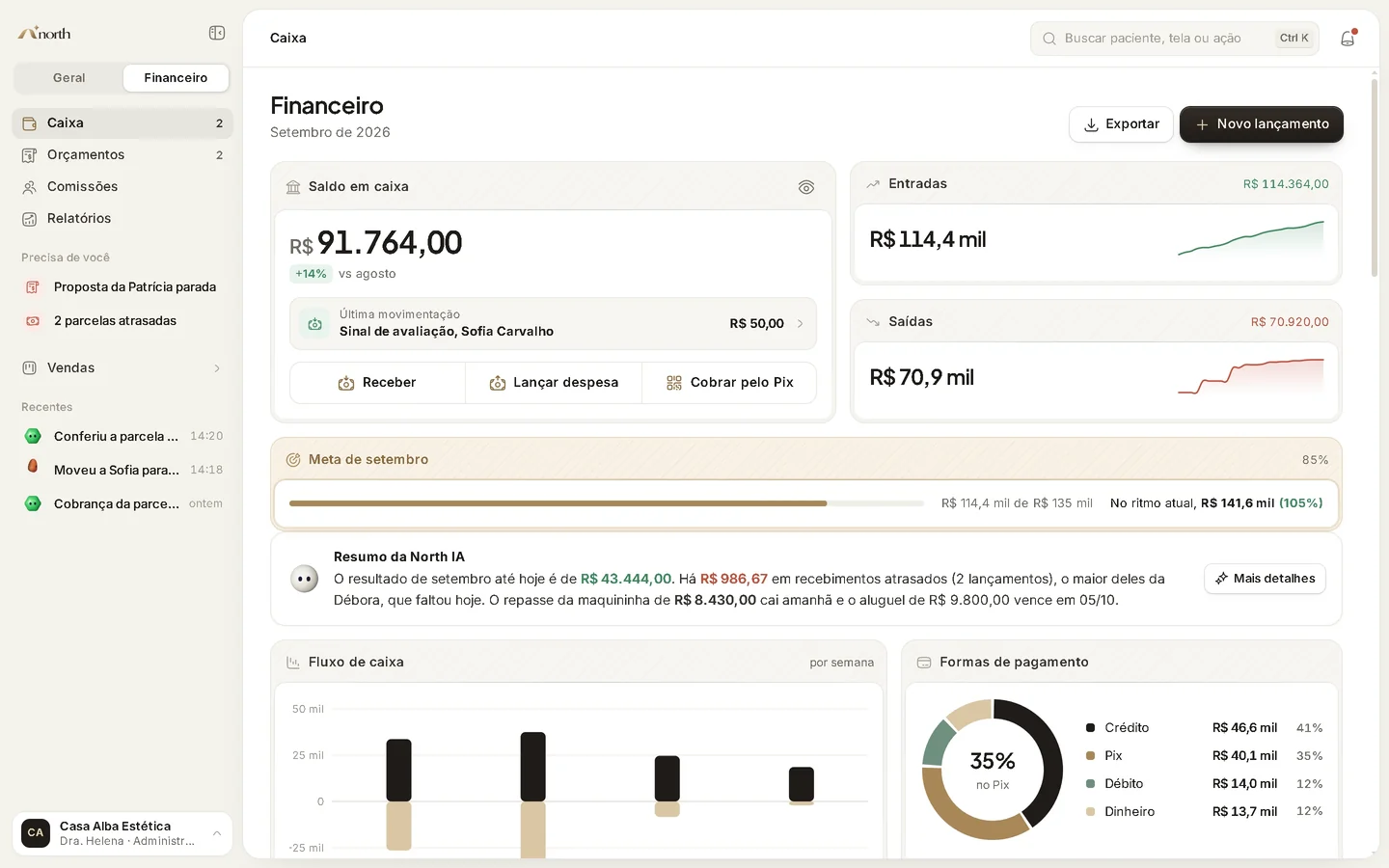This screenshot has height=868, width=1389.
Task: Open notifications bell
Action: click(x=1348, y=39)
